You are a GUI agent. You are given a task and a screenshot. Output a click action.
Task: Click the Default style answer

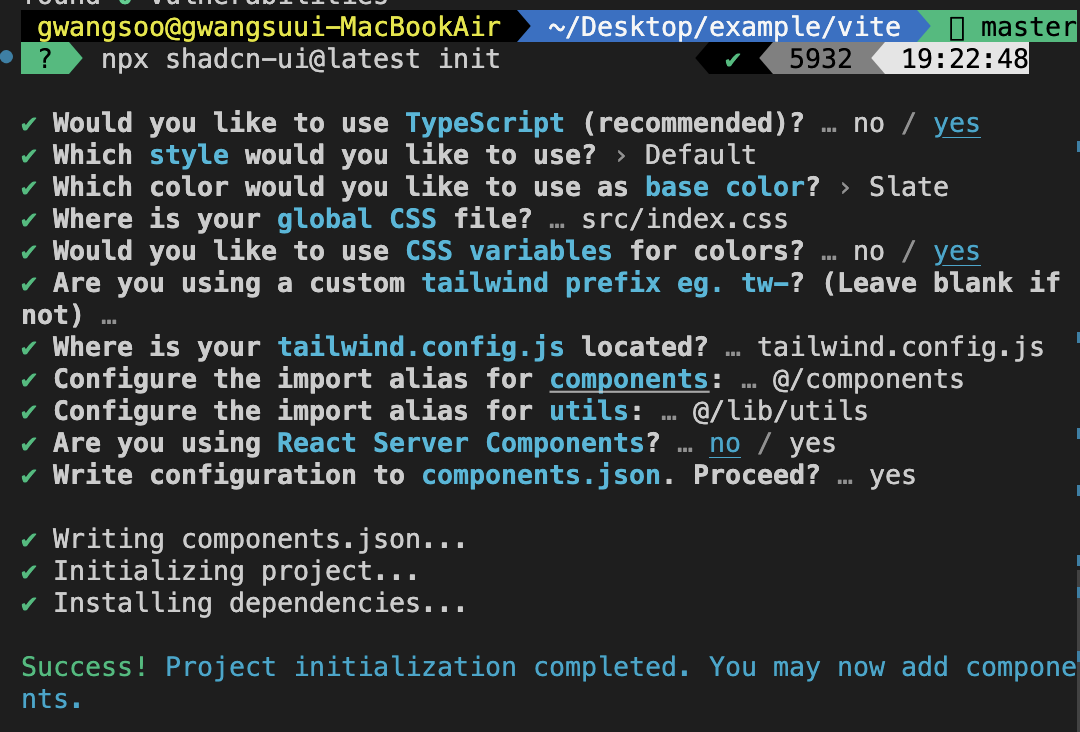click(700, 155)
